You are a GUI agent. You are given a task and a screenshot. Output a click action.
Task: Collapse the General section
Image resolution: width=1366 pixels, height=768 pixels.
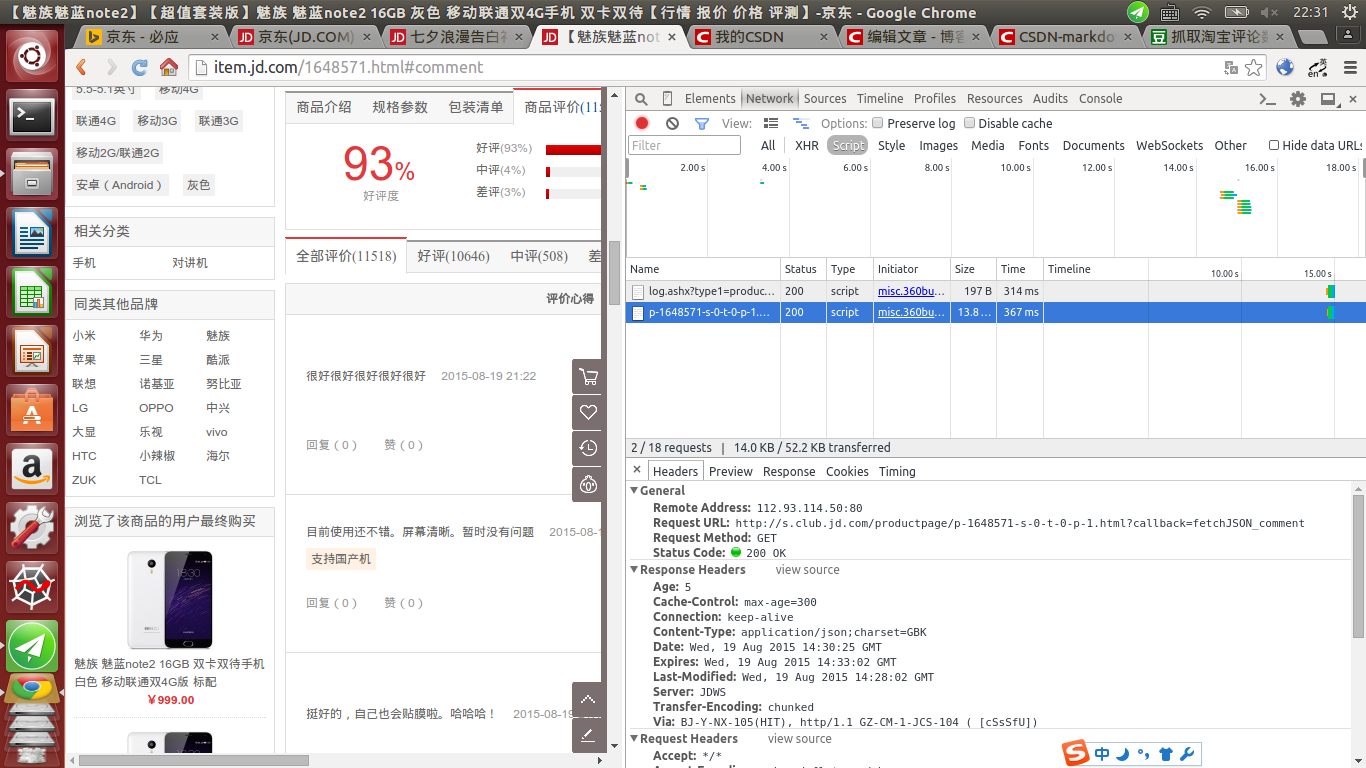[634, 491]
